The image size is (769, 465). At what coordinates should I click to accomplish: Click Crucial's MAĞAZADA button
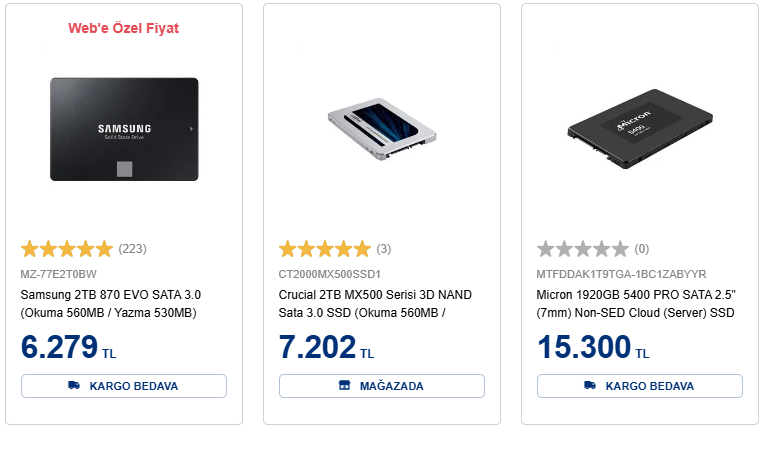[382, 386]
